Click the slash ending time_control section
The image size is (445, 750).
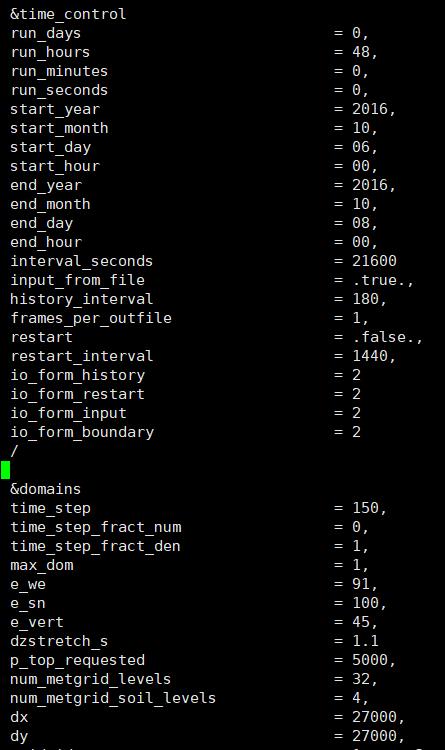(x=14, y=451)
